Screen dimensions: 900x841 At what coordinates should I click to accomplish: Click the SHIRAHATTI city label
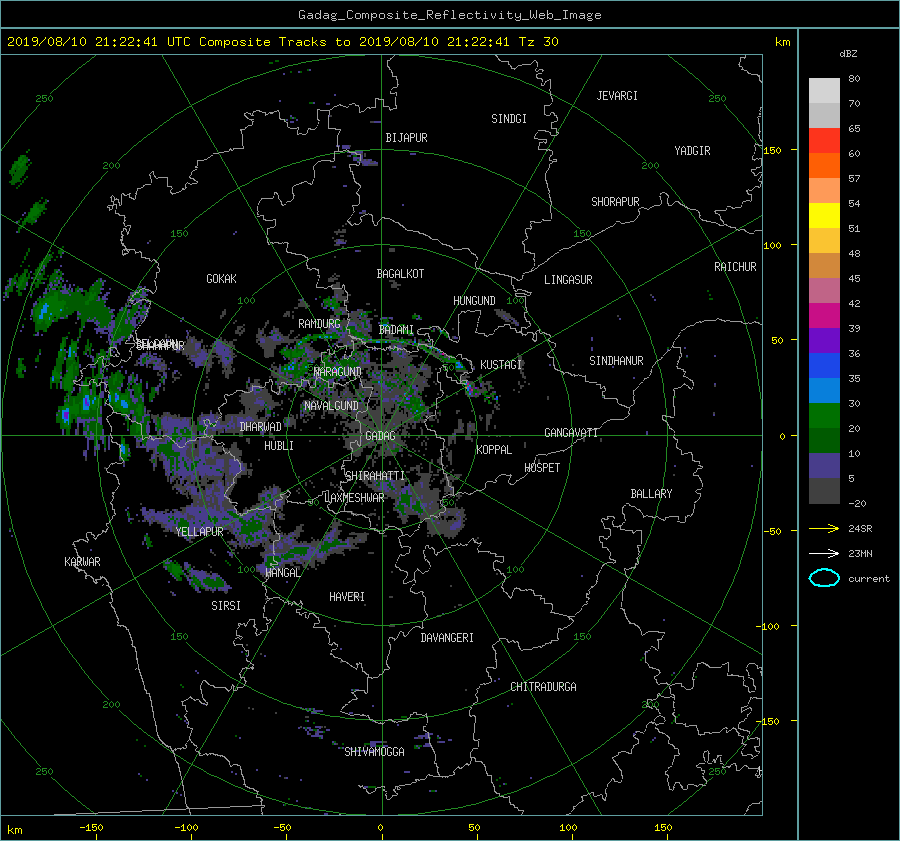[375, 476]
